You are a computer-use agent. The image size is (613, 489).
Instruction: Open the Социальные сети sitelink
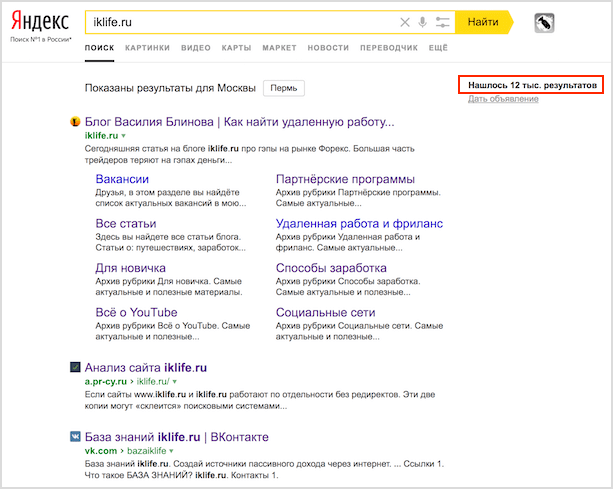(x=325, y=312)
